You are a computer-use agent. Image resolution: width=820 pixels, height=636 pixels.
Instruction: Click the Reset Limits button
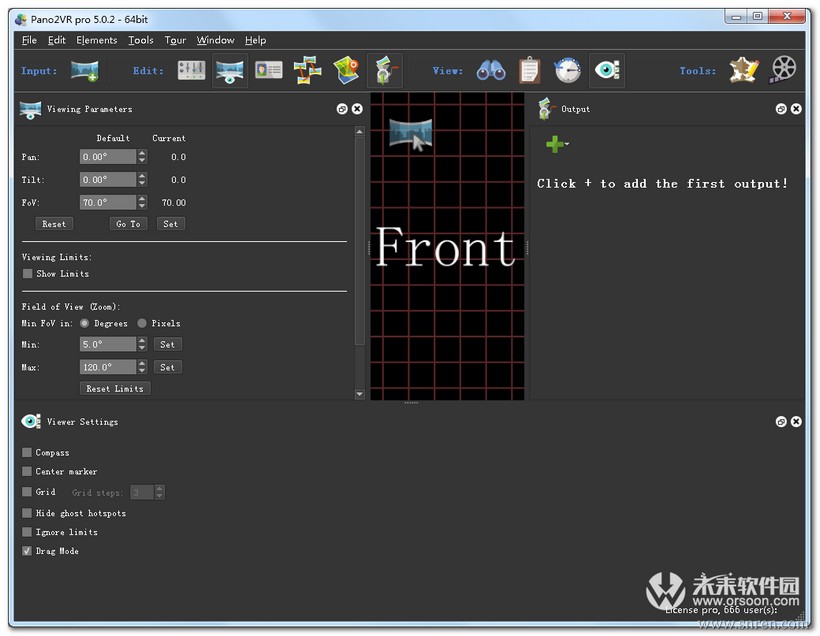click(x=115, y=389)
